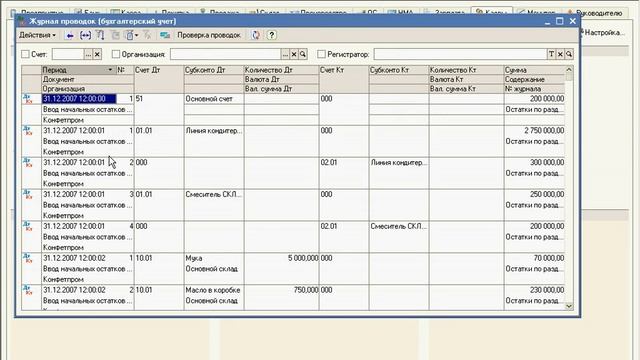Screen dimensions: 640x360
Task: Enable the Регистратор filter checkbox
Action: pos(322,54)
